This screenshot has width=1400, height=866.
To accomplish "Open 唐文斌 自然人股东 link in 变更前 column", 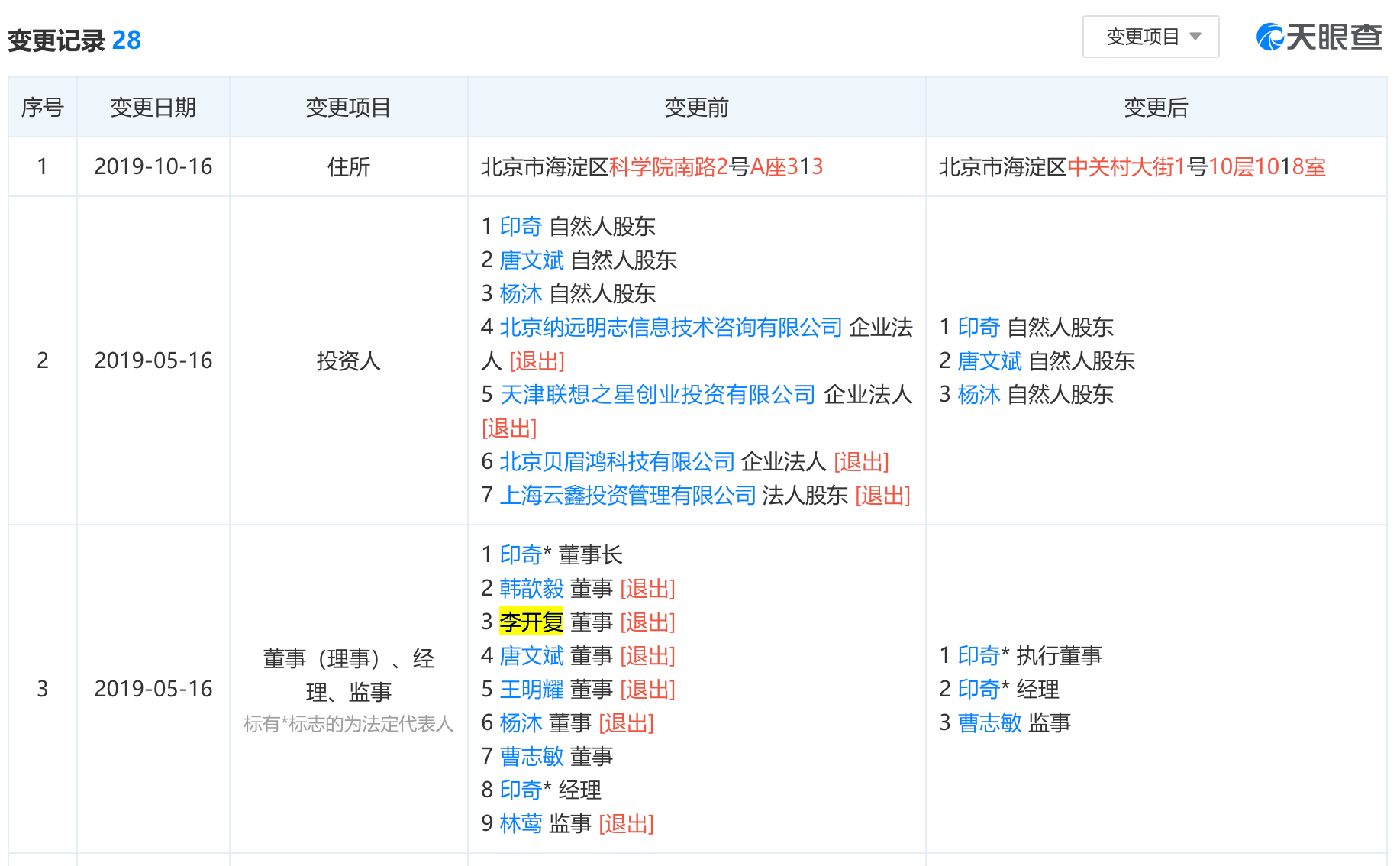I will 531,260.
